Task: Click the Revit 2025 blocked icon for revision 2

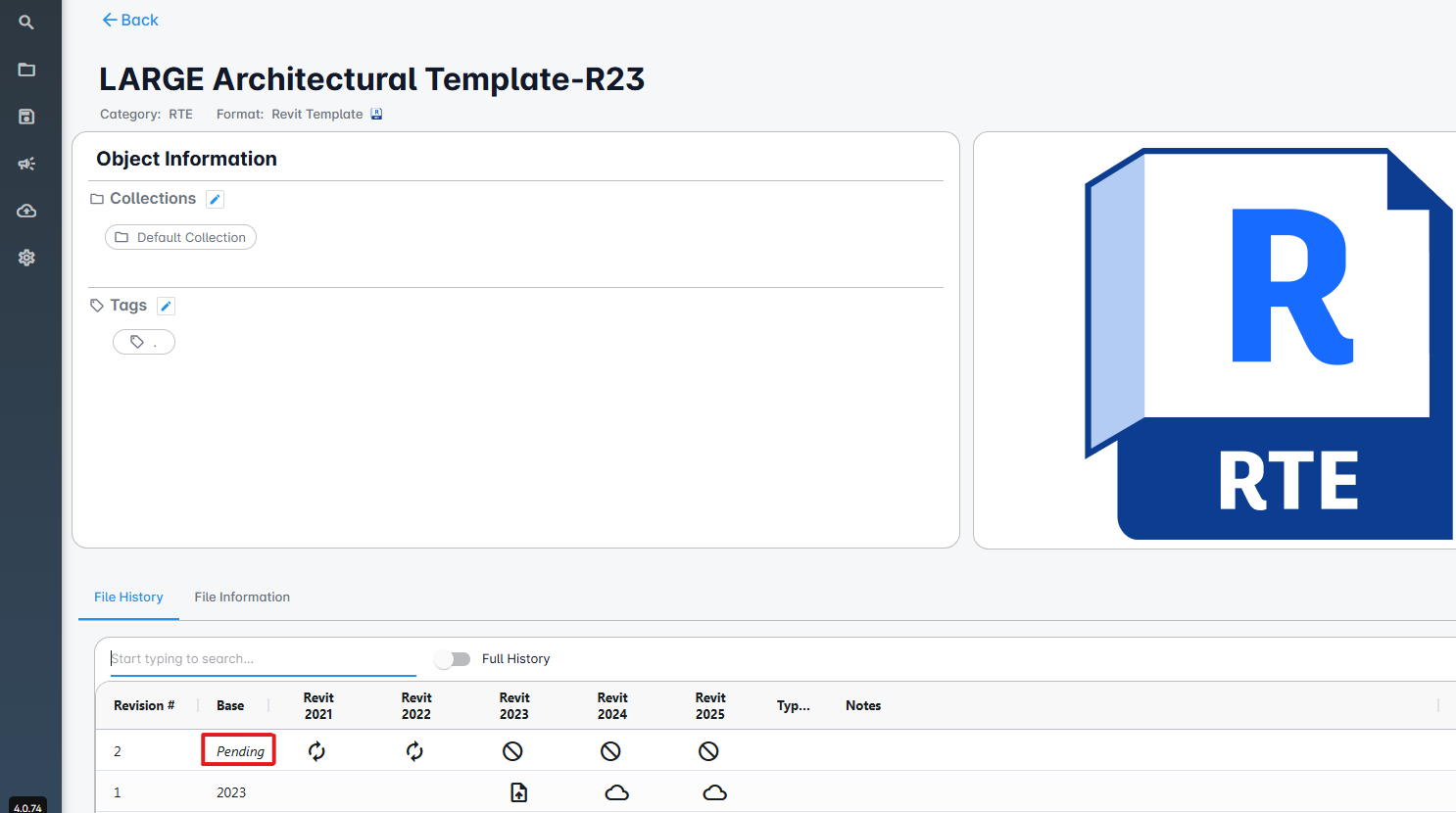Action: click(x=708, y=751)
